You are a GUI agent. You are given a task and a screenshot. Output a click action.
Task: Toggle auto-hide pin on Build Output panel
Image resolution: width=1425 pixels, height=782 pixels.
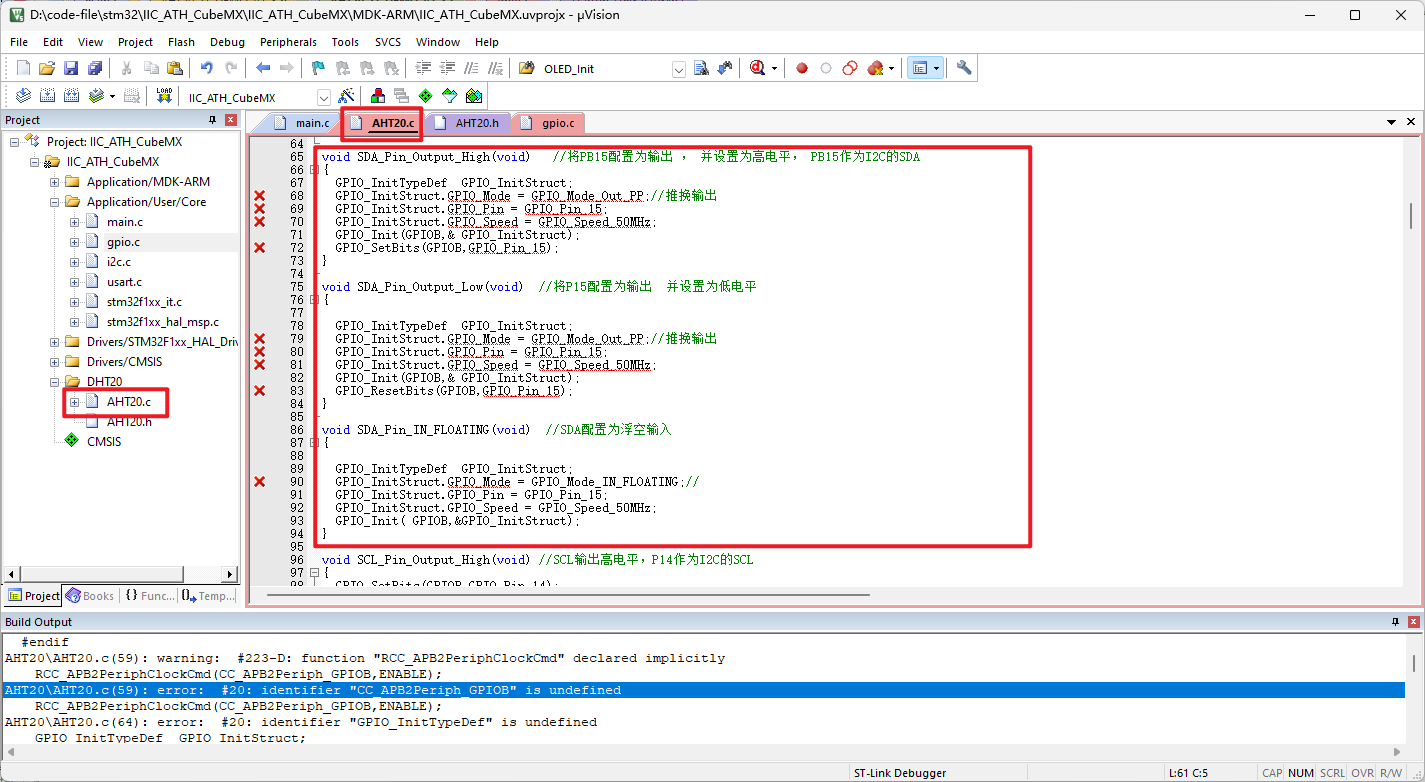coord(1395,622)
